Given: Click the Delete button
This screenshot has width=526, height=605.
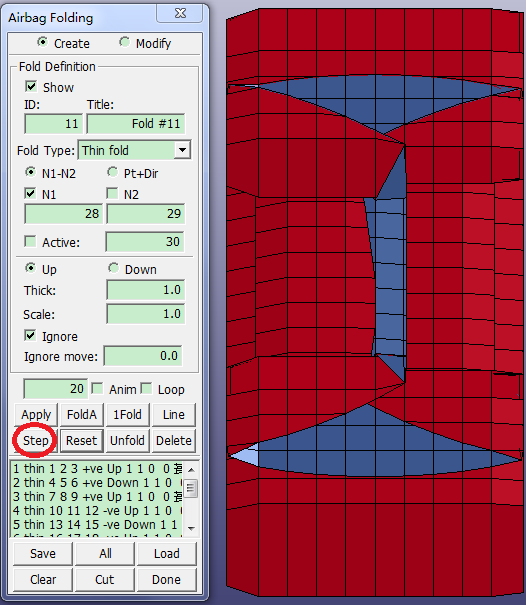Looking at the screenshot, I should pos(174,441).
